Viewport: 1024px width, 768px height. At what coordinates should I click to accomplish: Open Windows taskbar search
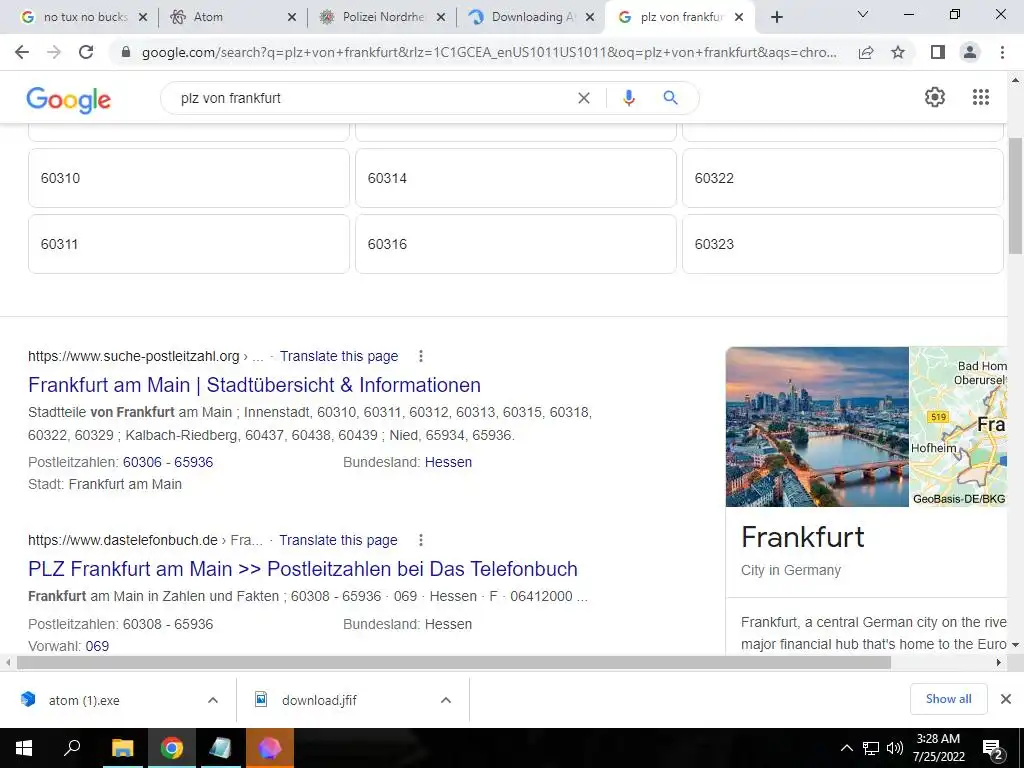[x=72, y=748]
